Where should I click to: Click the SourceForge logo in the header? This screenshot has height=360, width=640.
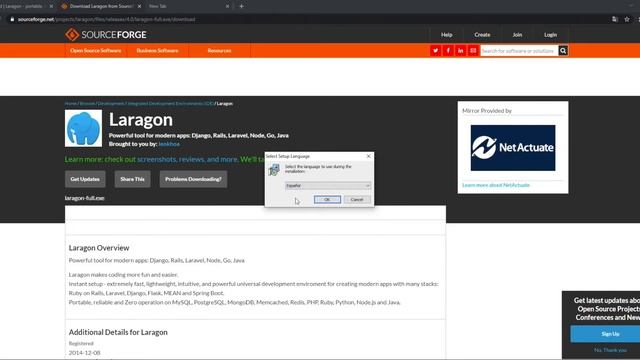[106, 35]
